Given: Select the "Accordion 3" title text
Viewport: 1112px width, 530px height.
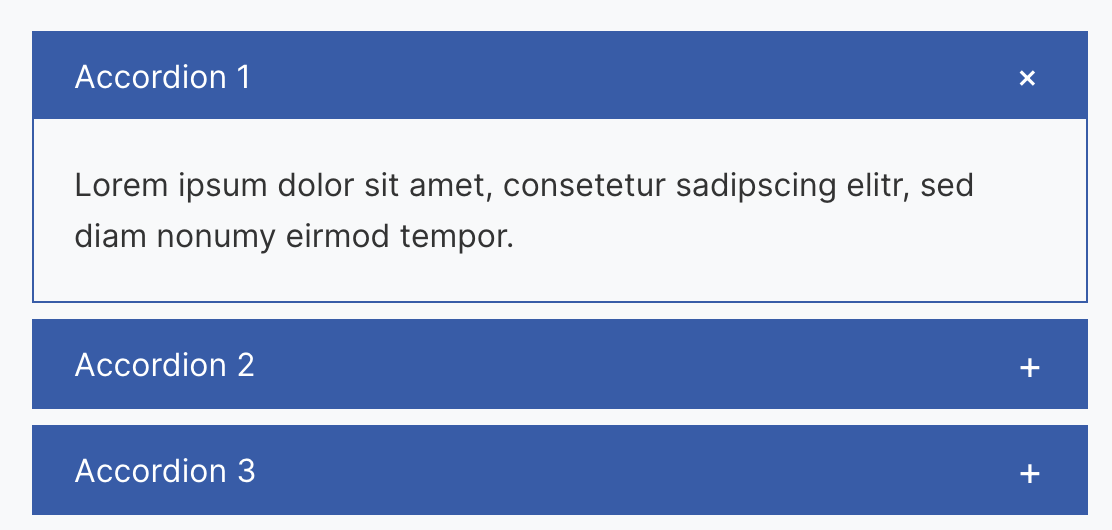Looking at the screenshot, I should point(165,470).
